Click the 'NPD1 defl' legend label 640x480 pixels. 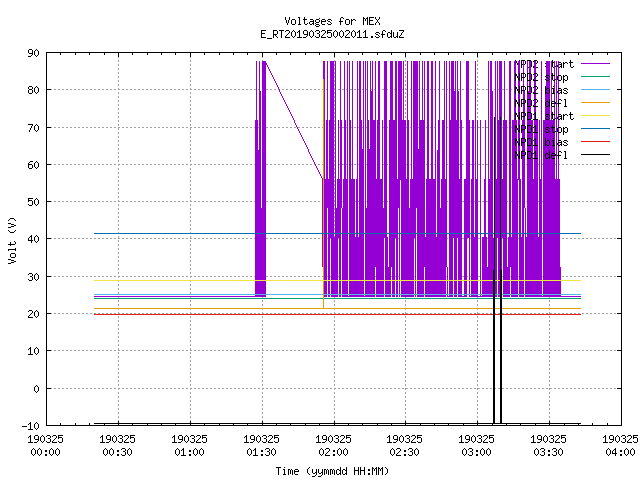(541, 156)
